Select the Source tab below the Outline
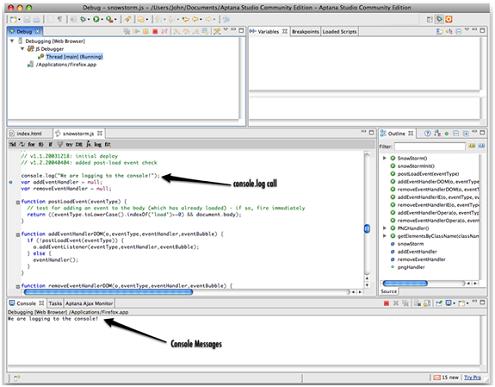 [389, 291]
